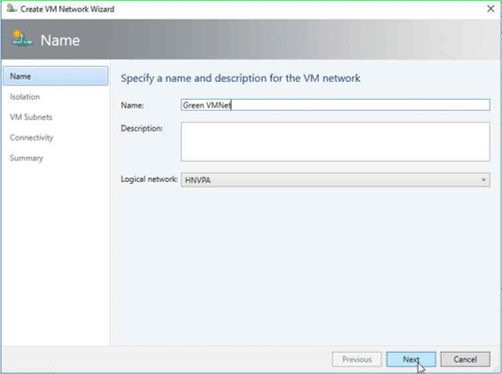Screen dimensions: 502x374
Task: Click the wizard icon in the title bar
Action: (11, 8)
